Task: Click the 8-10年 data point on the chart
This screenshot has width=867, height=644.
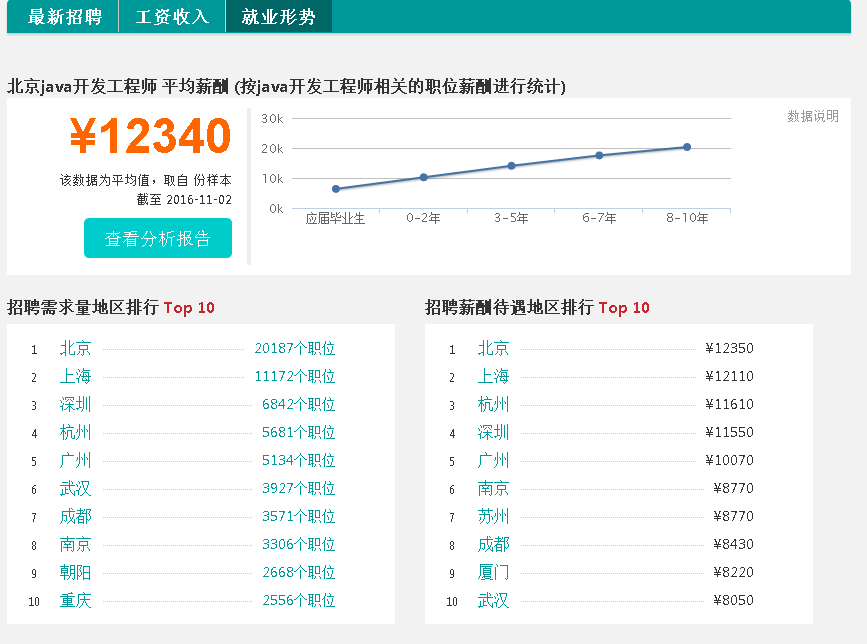Action: tap(686, 146)
